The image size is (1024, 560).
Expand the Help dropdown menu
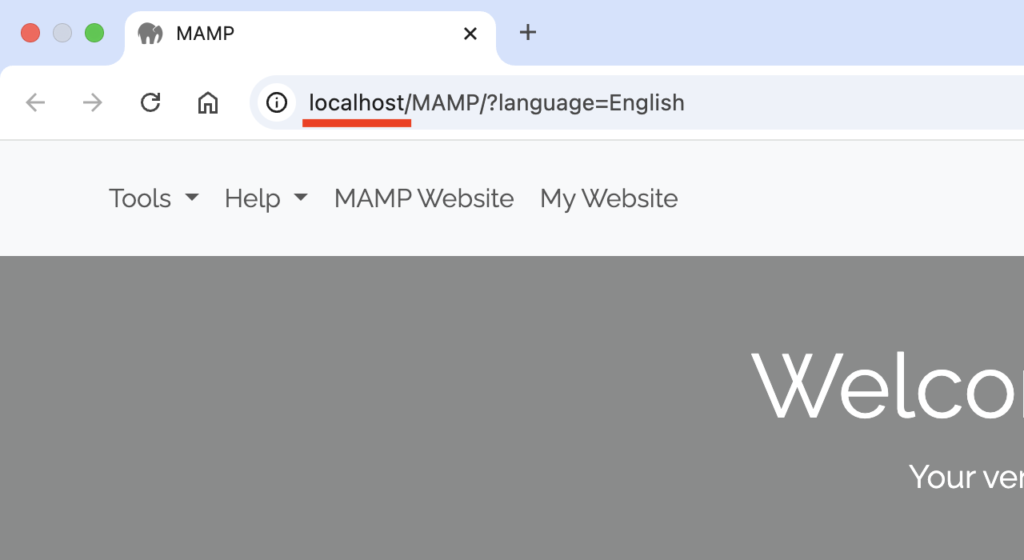click(266, 198)
